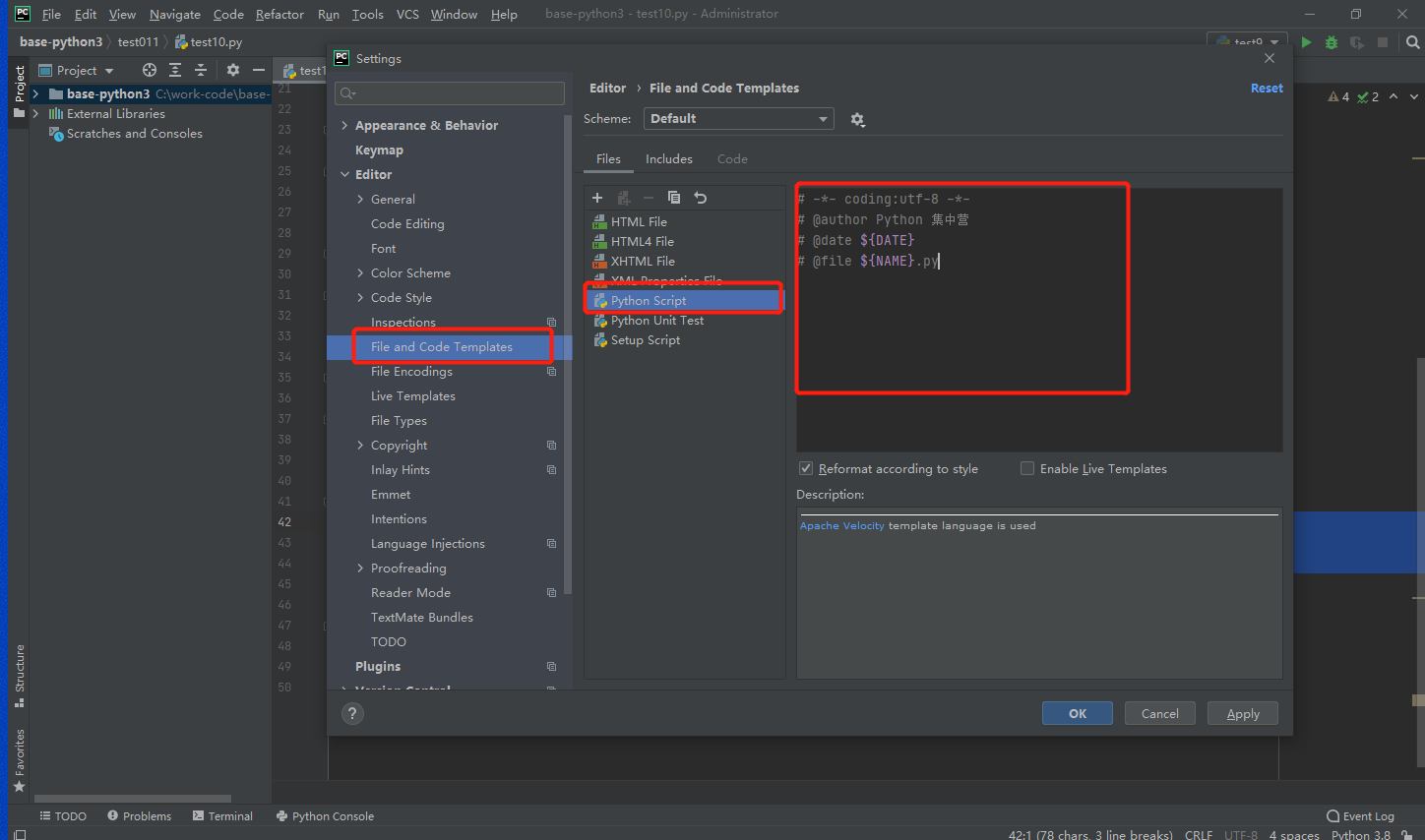This screenshot has width=1425, height=840.
Task: Open the Event Log
Action: coord(1360,816)
